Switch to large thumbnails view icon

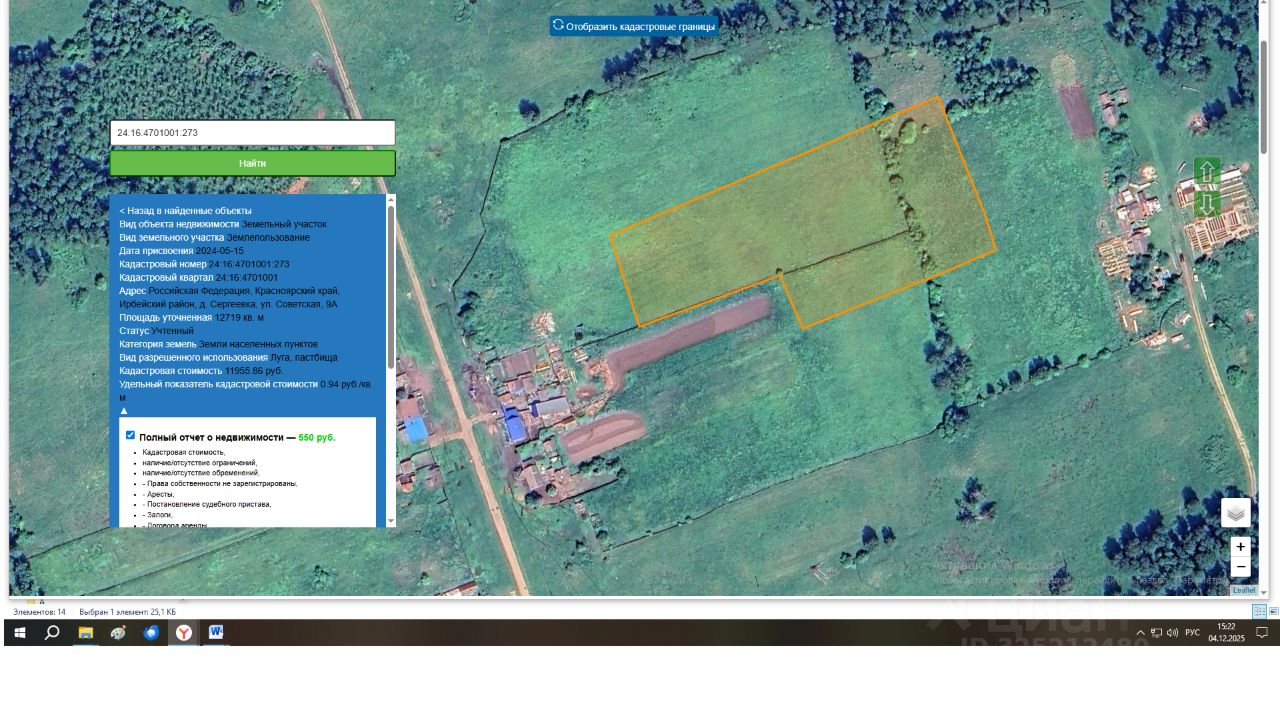pos(1273,611)
